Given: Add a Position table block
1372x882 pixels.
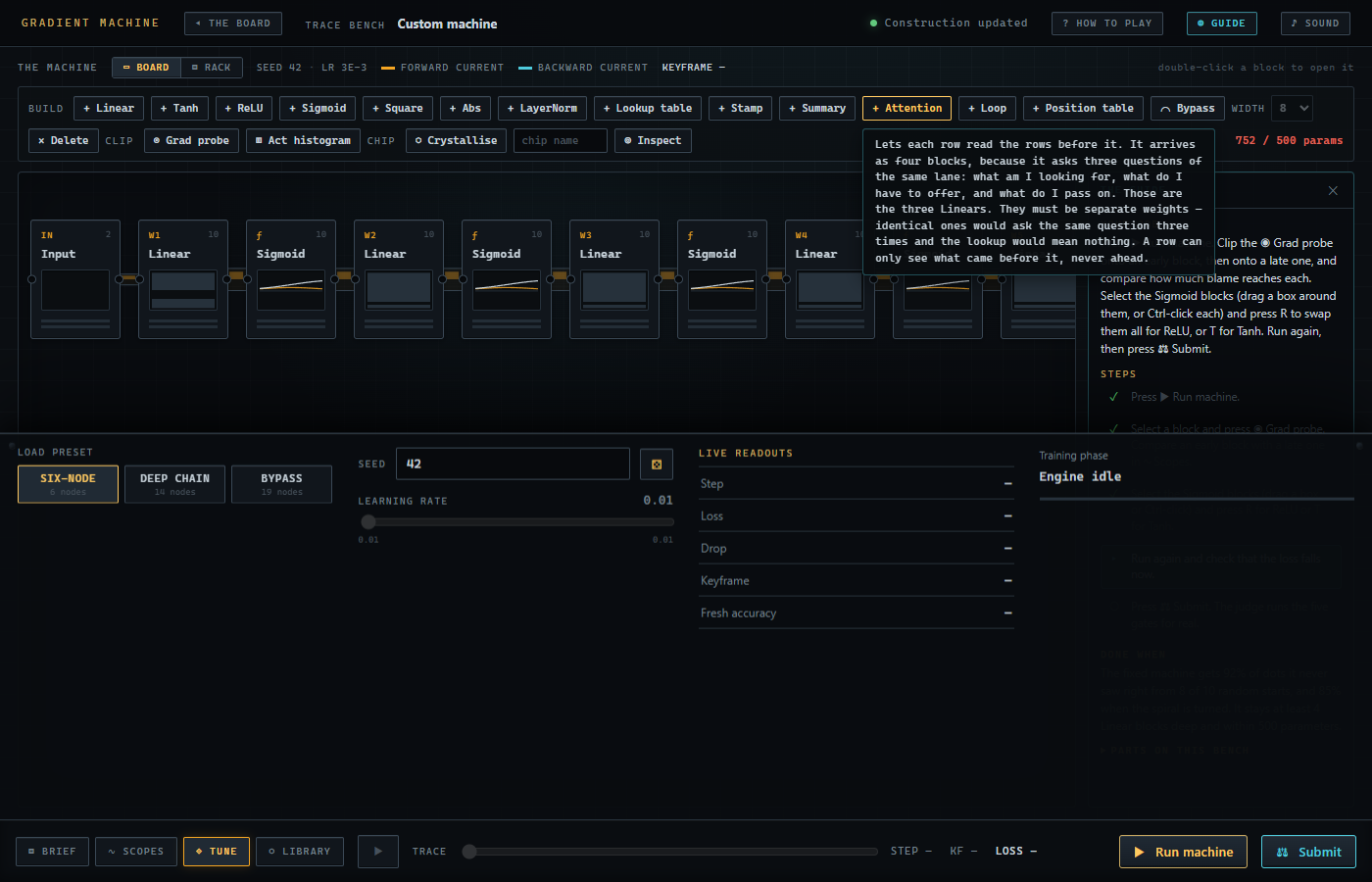Looking at the screenshot, I should pos(1084,109).
